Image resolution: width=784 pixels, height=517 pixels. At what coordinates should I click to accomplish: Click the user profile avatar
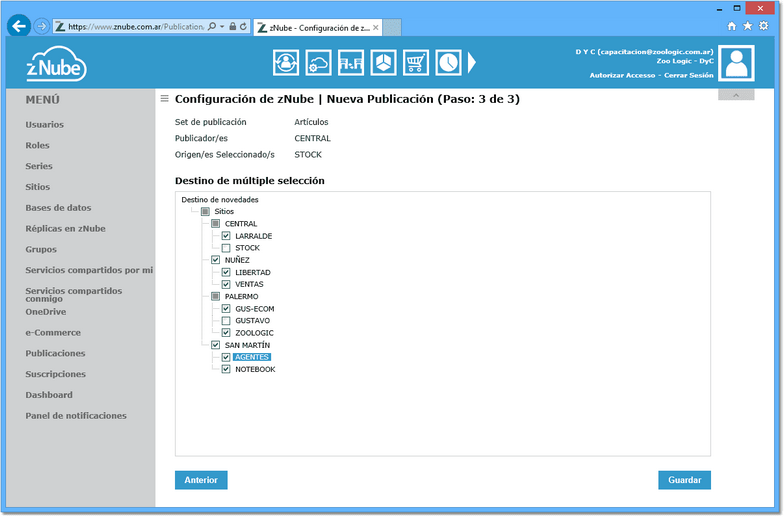(x=736, y=63)
